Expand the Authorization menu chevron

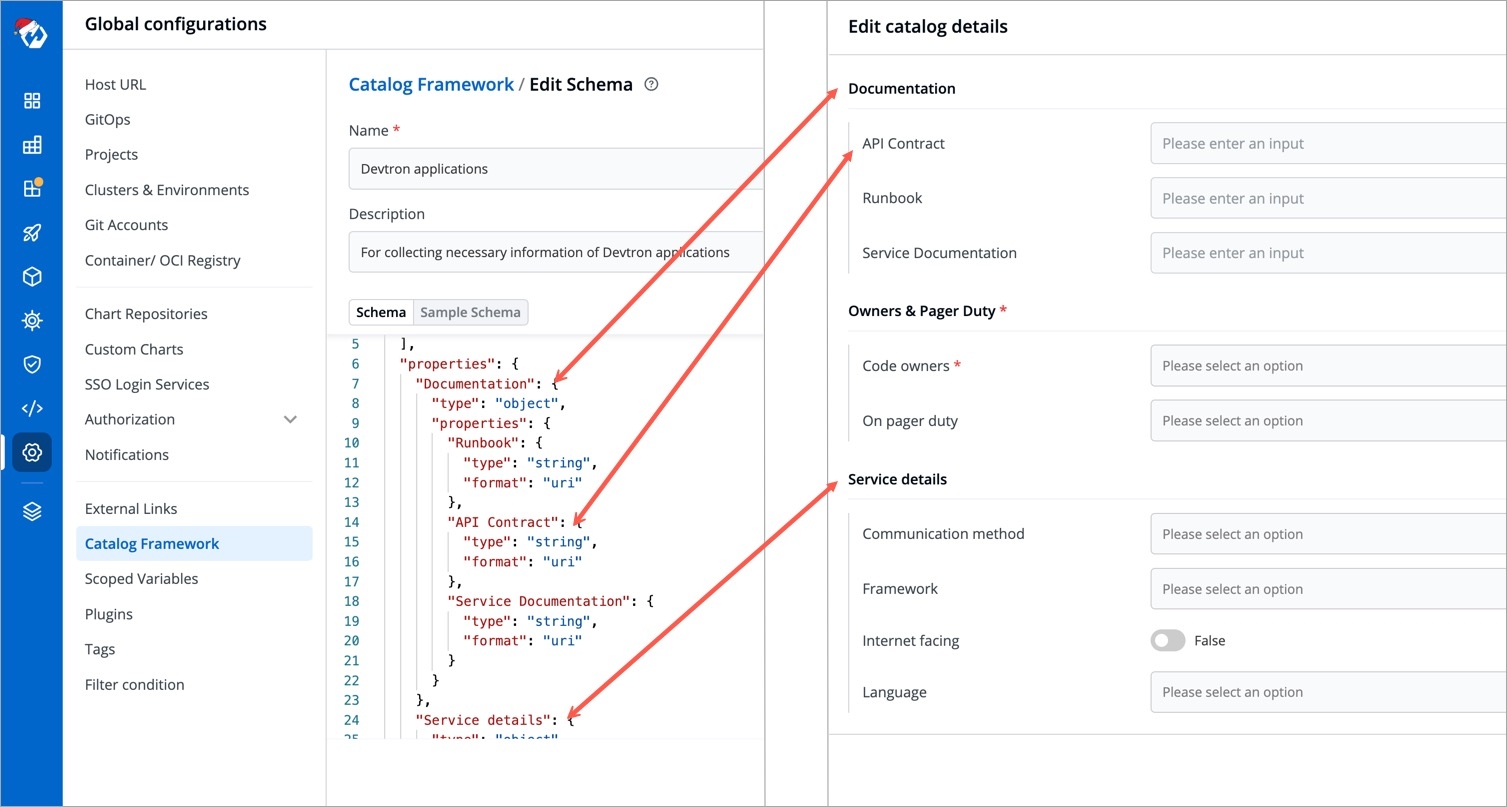coord(290,420)
